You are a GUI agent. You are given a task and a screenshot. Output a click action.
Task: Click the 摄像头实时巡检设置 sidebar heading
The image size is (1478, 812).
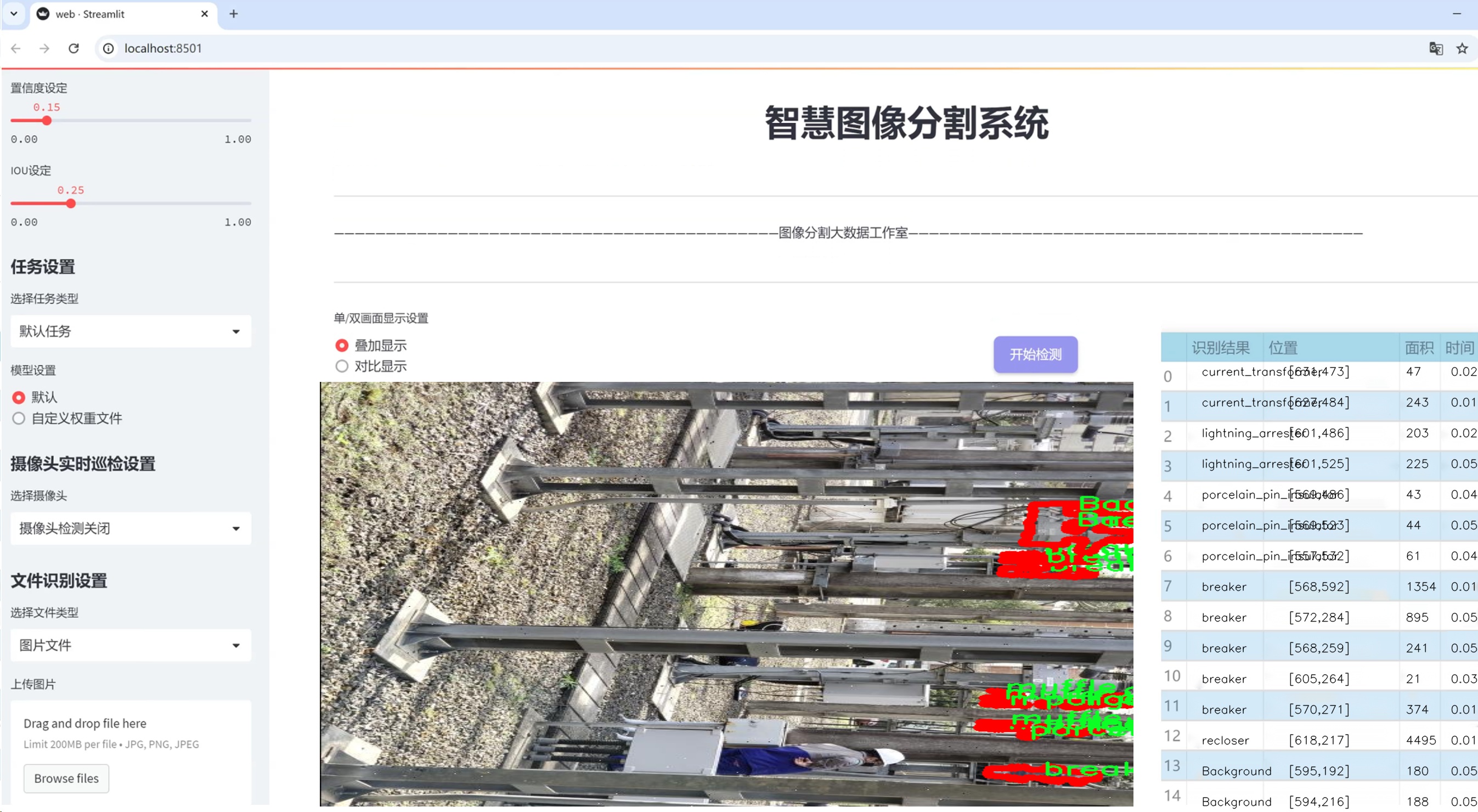point(83,464)
